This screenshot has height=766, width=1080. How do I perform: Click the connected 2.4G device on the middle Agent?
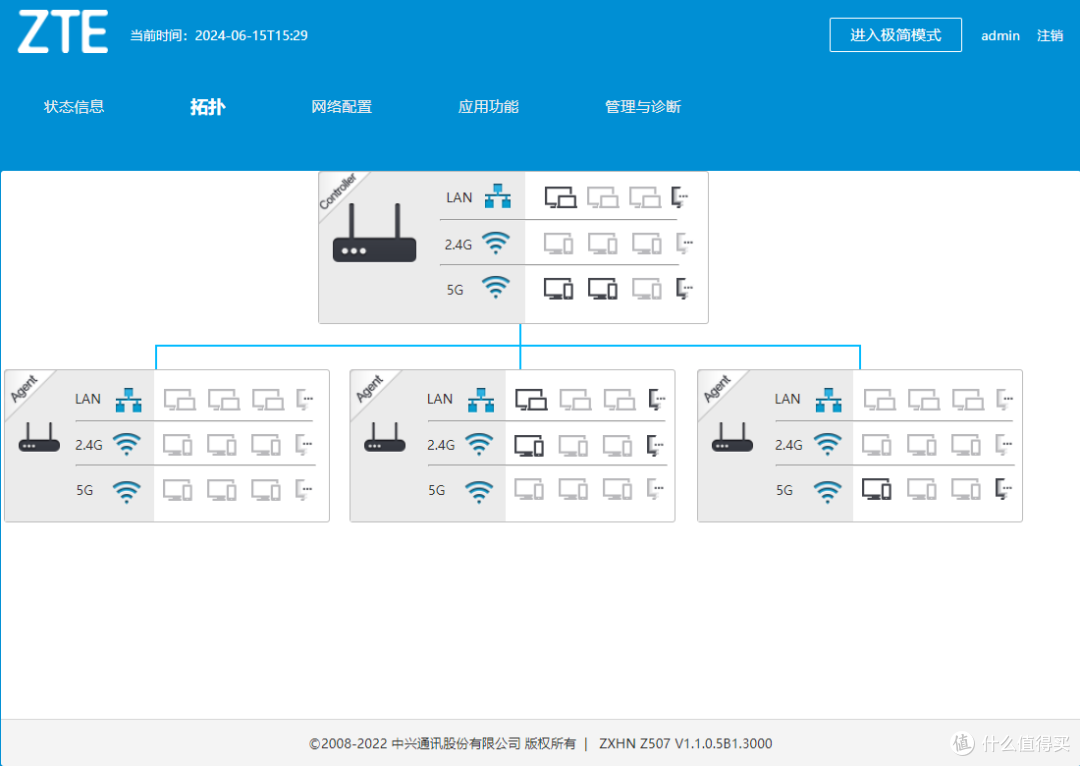(530, 444)
